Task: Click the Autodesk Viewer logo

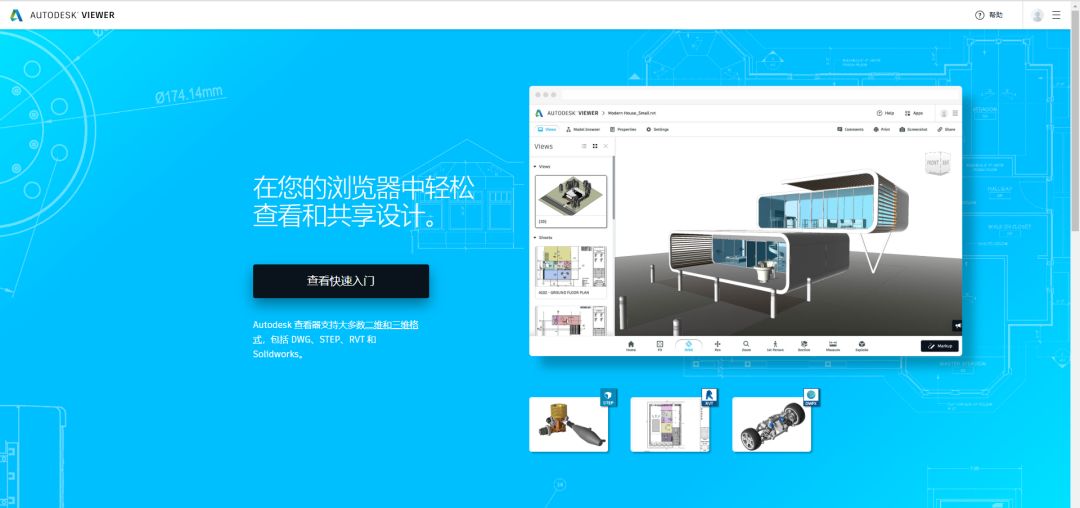Action: [x=62, y=15]
